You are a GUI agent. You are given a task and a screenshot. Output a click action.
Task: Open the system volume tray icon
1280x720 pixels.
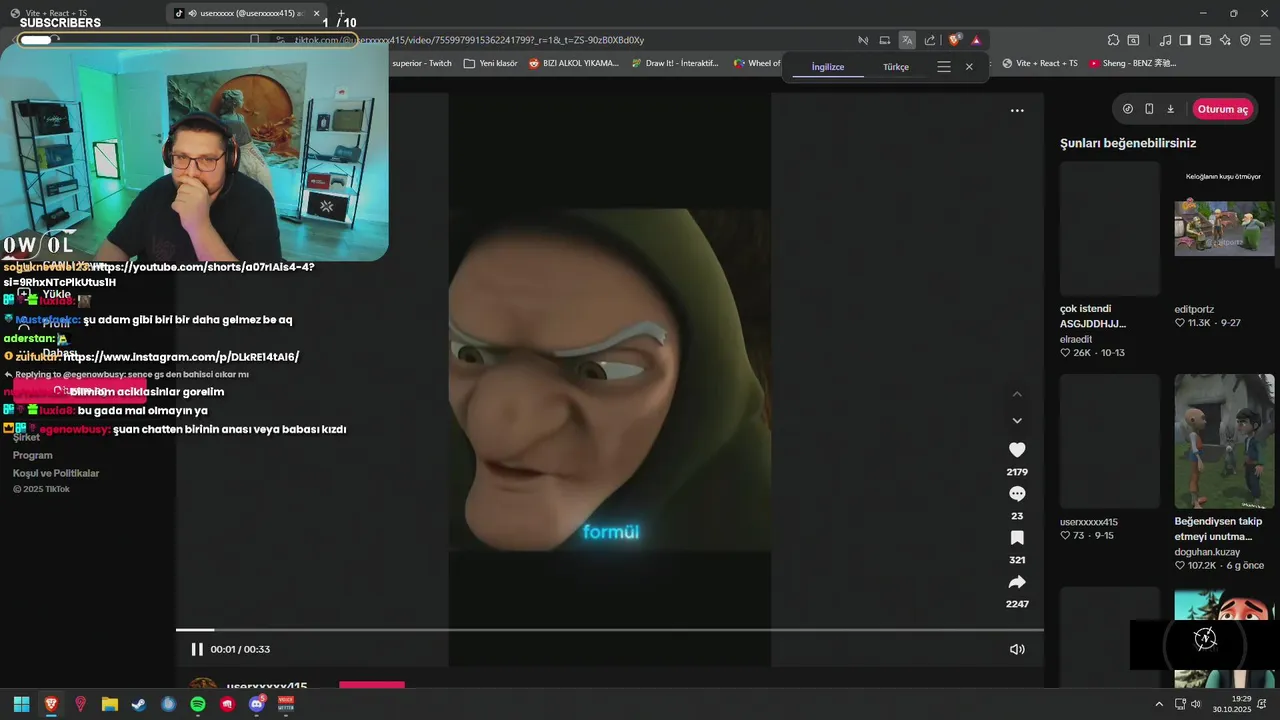click(1195, 704)
